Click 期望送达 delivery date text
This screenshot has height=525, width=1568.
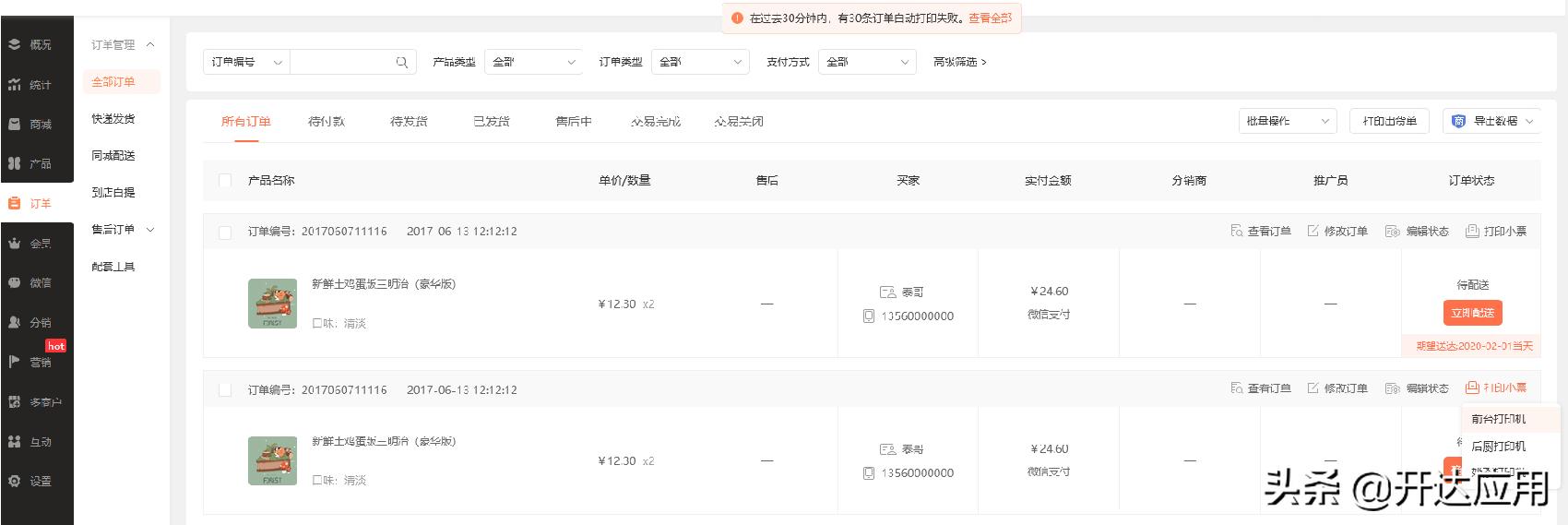pos(1474,346)
